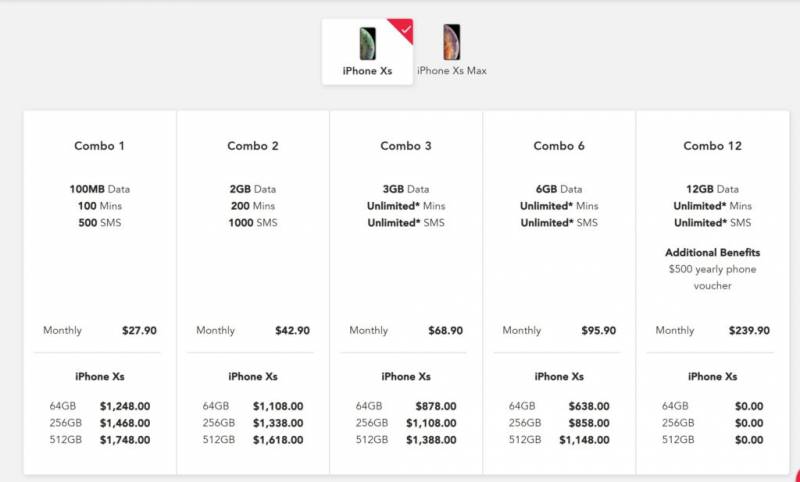The width and height of the screenshot is (800, 482).
Task: Choose the Combo 12 plan heading
Action: pos(712,146)
